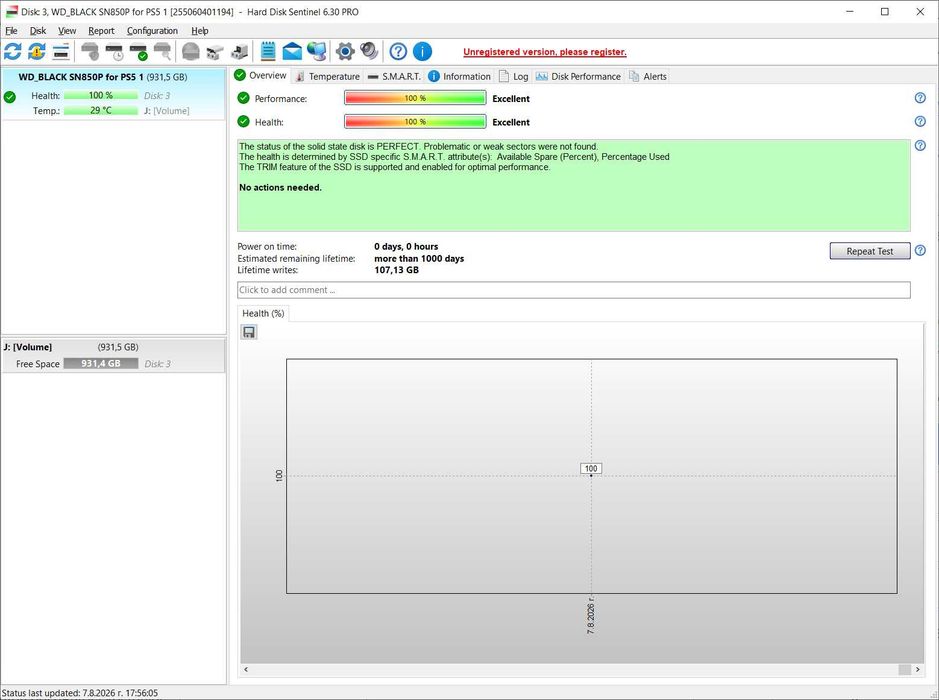Viewport: 939px width, 700px height.
Task: Switch to the Temperature tab
Action: (328, 77)
